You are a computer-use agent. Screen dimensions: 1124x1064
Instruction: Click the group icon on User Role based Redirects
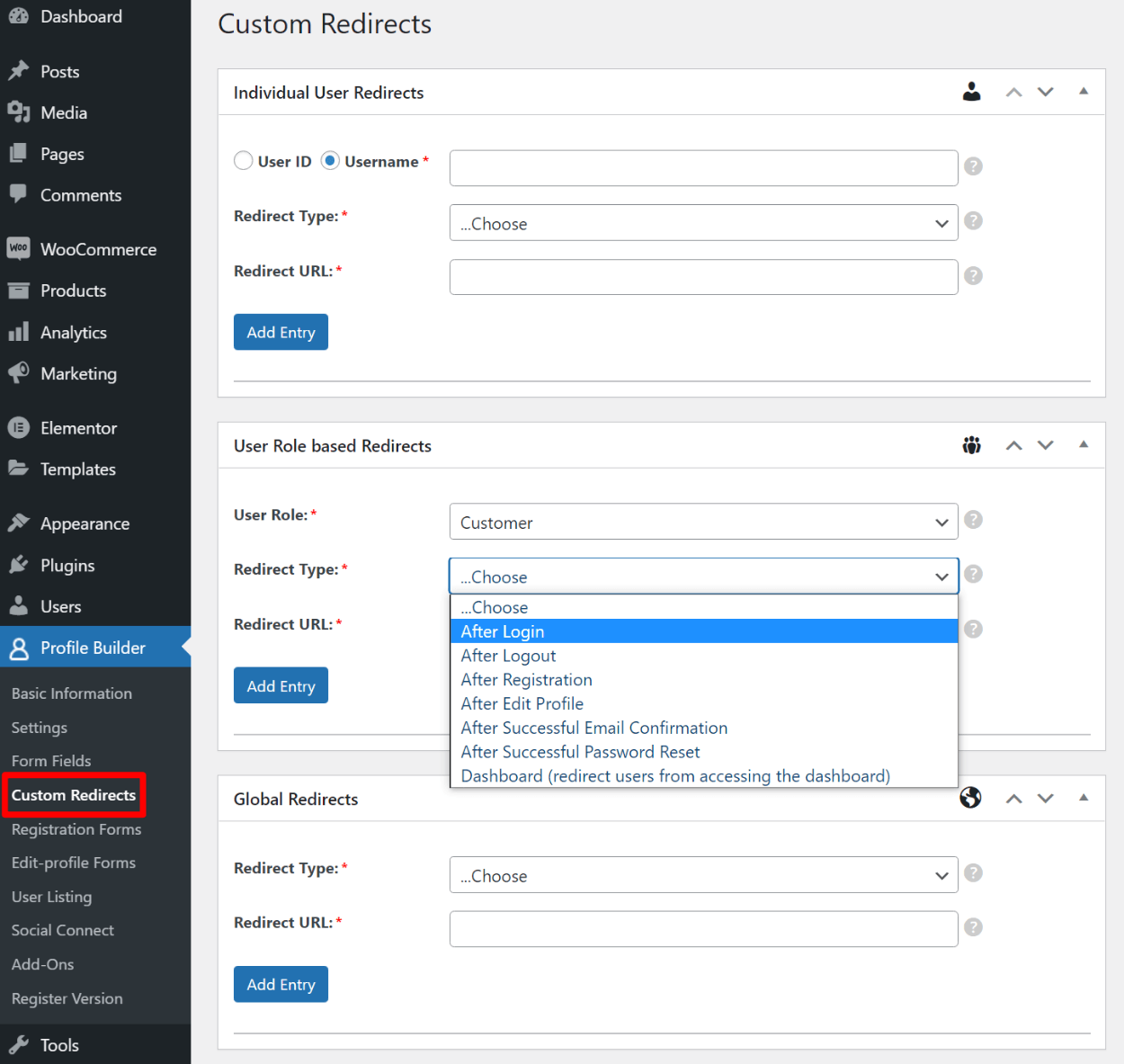click(971, 444)
